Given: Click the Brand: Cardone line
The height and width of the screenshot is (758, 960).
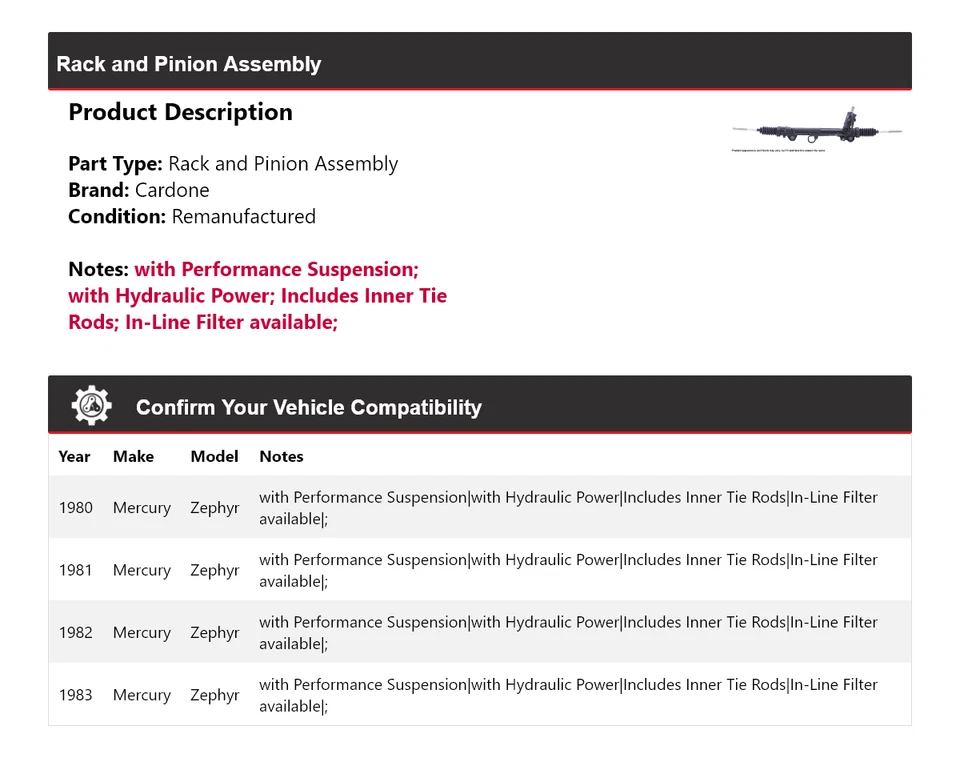Looking at the screenshot, I should (139, 190).
